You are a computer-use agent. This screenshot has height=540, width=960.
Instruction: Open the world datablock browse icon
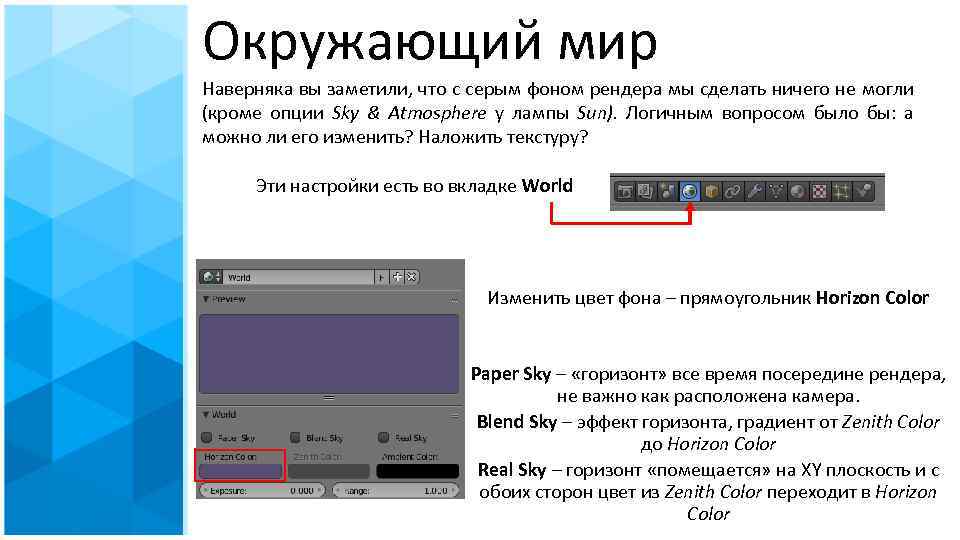click(x=211, y=277)
